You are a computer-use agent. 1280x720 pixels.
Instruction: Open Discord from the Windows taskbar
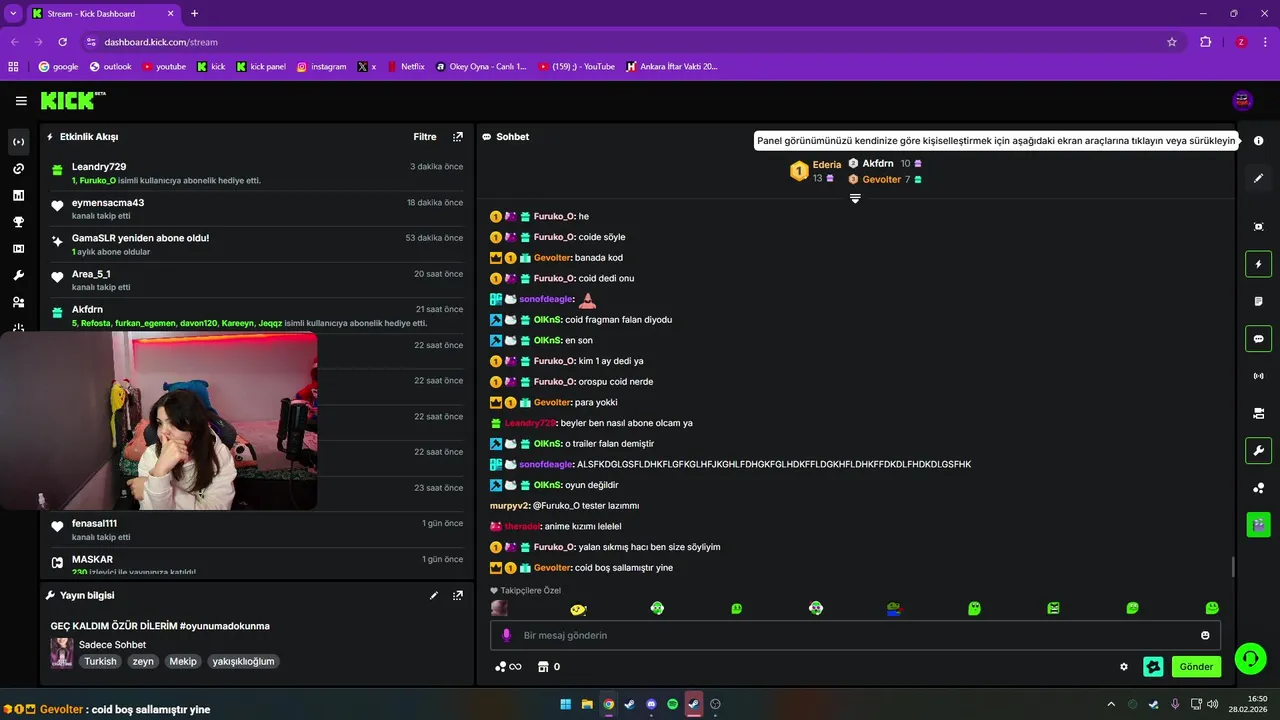click(652, 704)
